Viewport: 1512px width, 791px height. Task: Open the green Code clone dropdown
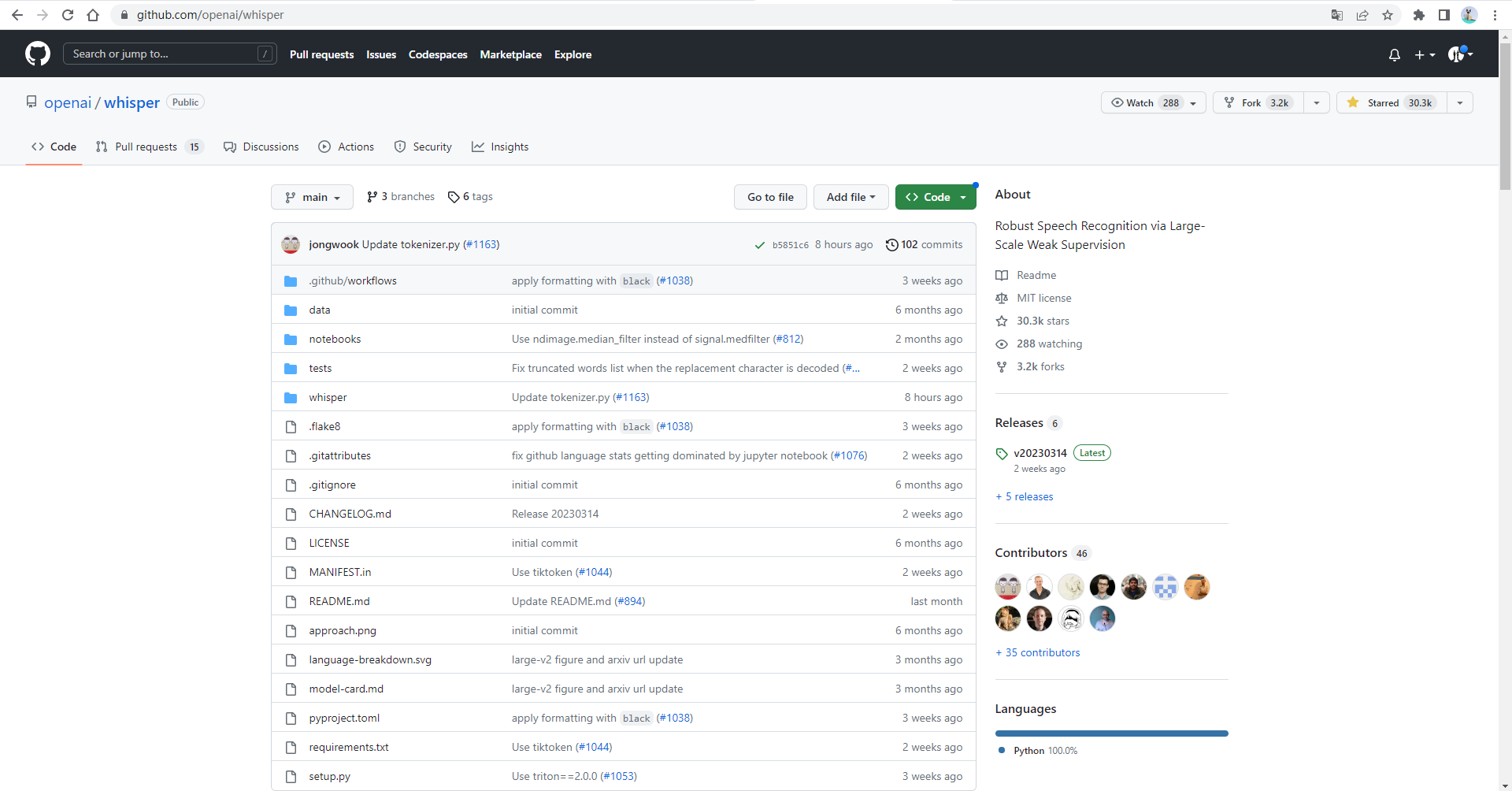point(936,197)
